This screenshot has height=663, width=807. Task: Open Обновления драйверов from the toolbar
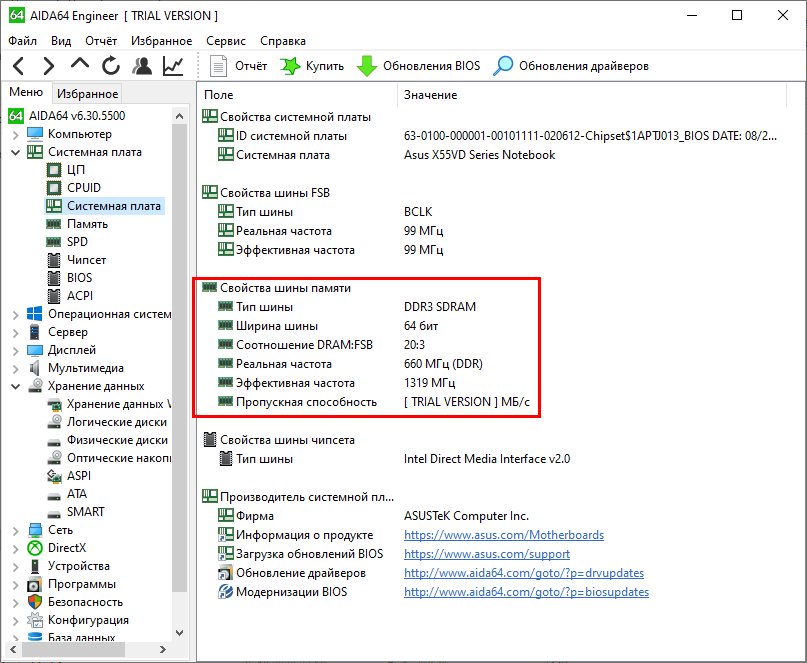pos(571,66)
